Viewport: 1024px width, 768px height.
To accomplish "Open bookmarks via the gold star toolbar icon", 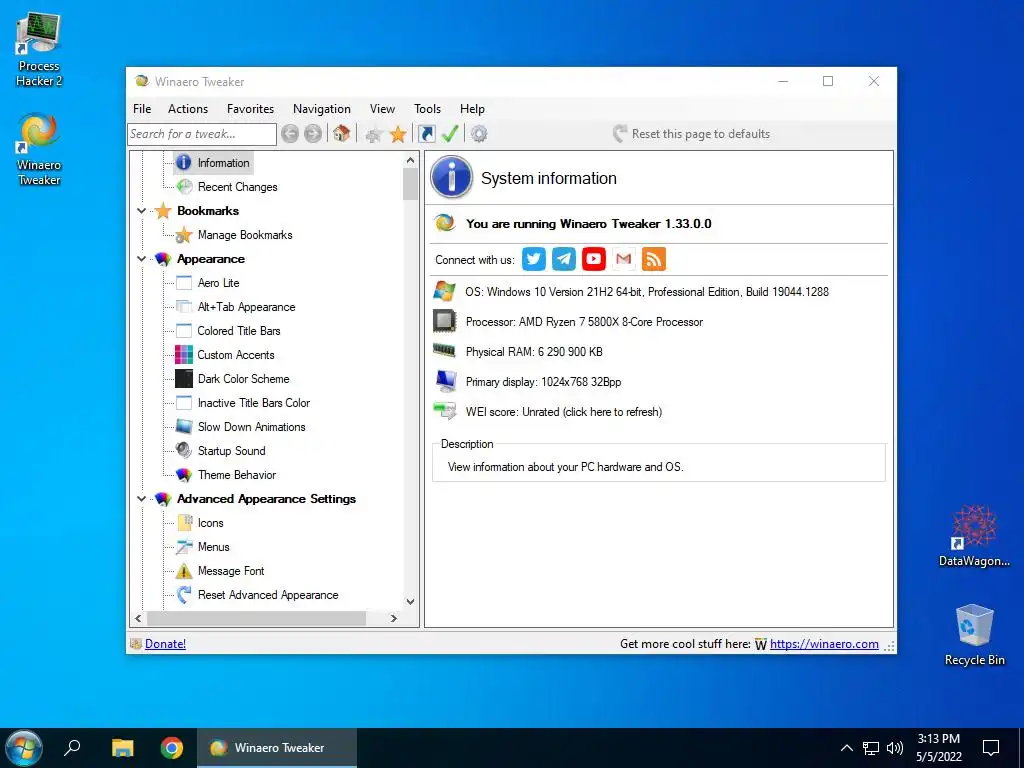I will pos(398,135).
